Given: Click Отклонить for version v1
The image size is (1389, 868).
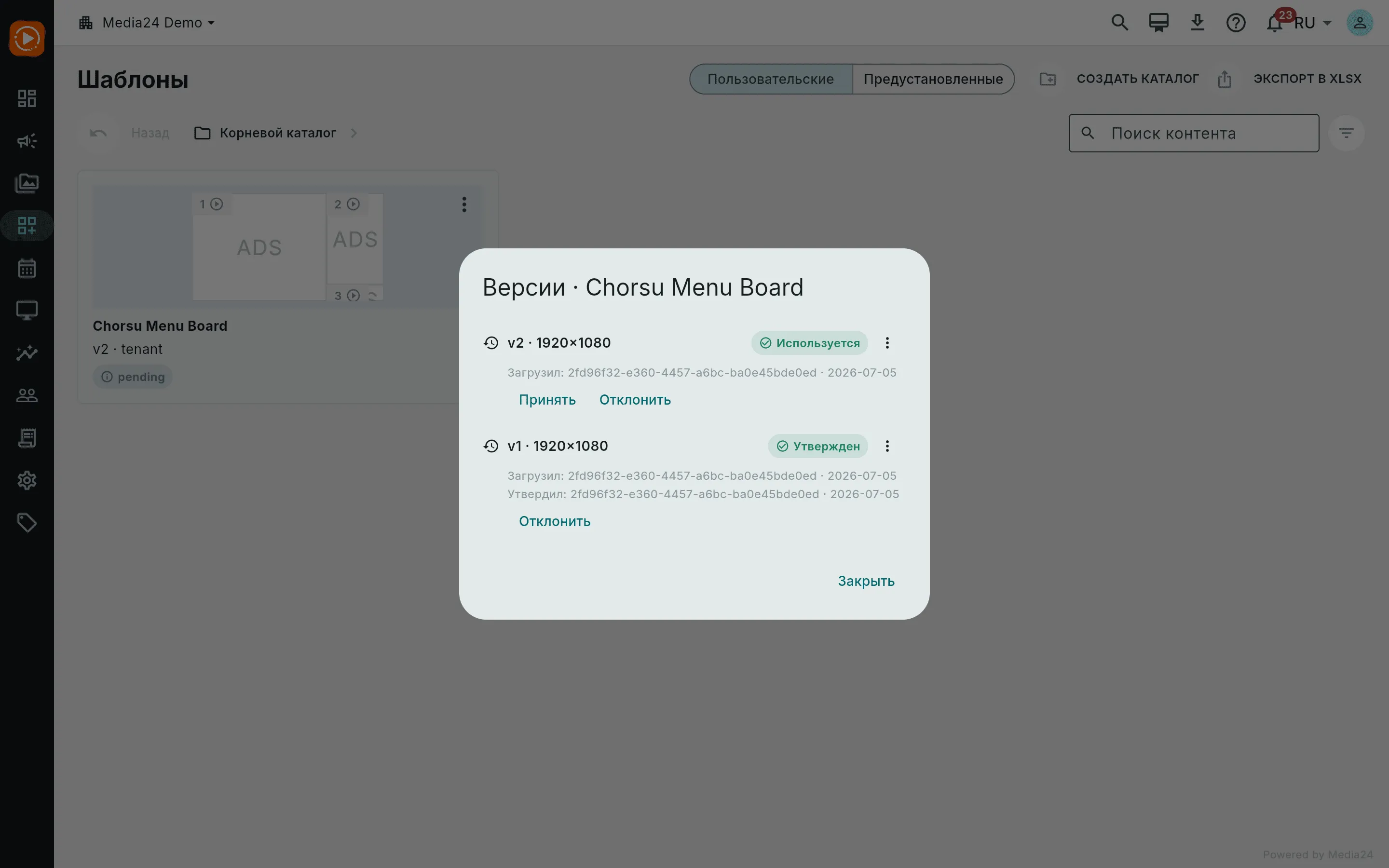Looking at the screenshot, I should point(555,521).
